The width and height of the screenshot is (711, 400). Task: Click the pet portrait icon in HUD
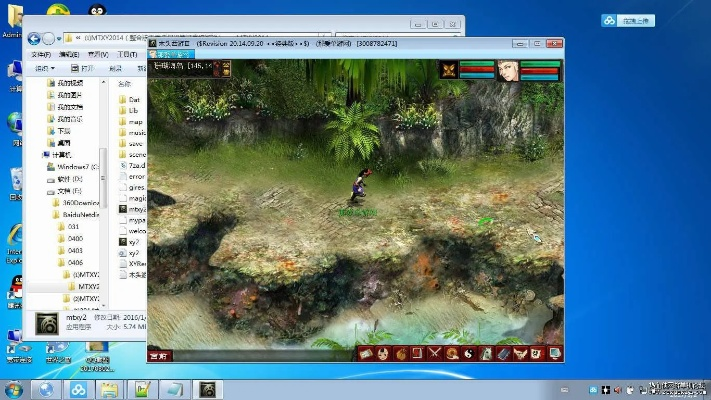[x=449, y=71]
